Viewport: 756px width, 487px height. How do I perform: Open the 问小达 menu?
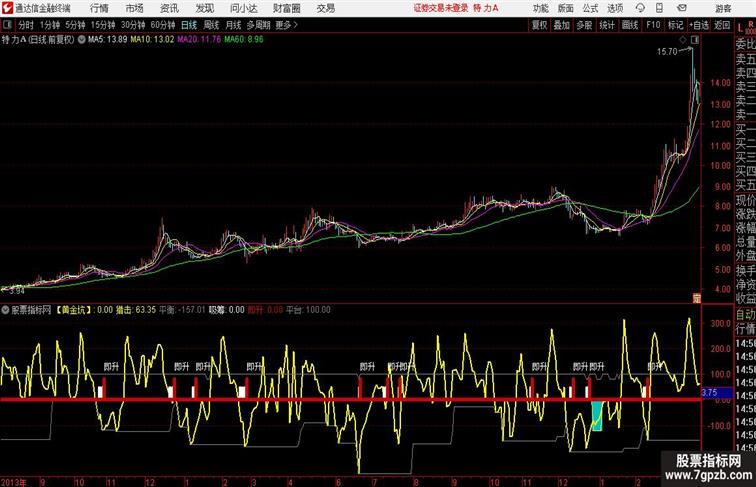click(243, 8)
